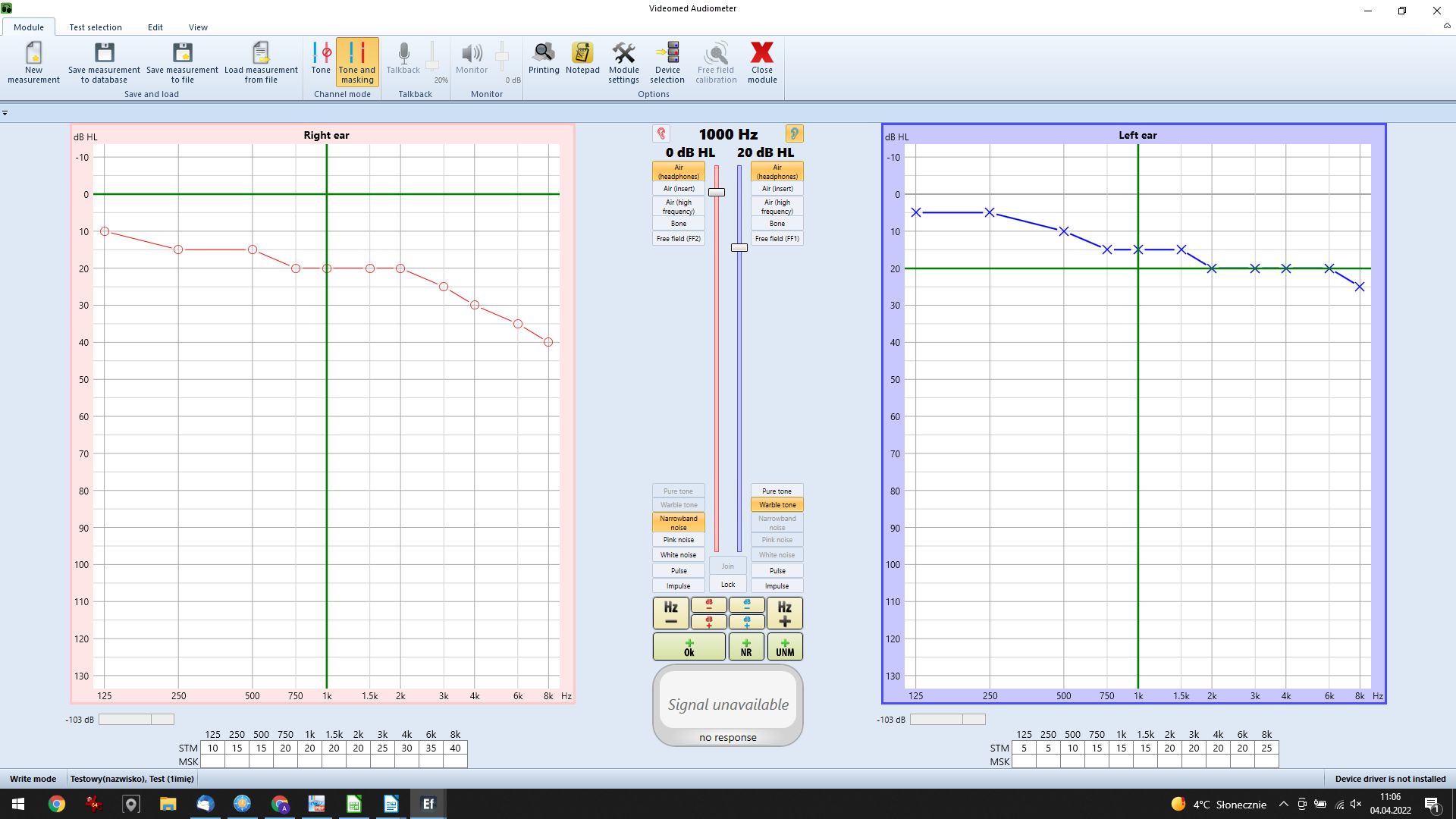Open the Test selection tab
This screenshot has width=1456, height=819.
96,27
